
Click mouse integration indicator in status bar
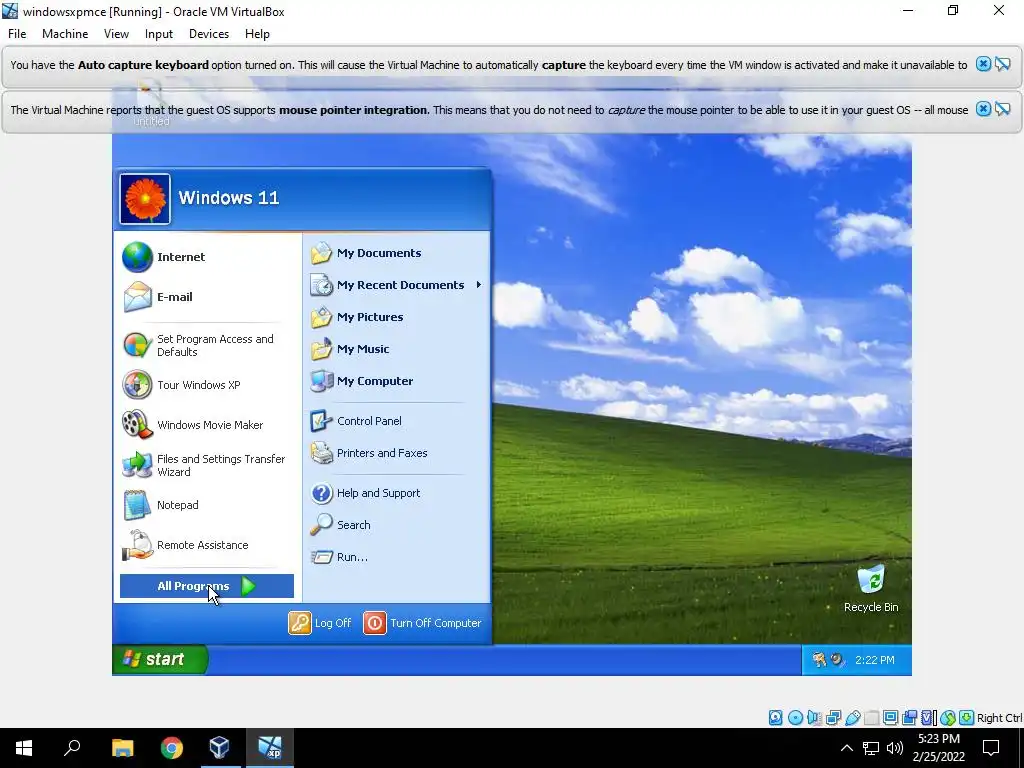coord(948,718)
